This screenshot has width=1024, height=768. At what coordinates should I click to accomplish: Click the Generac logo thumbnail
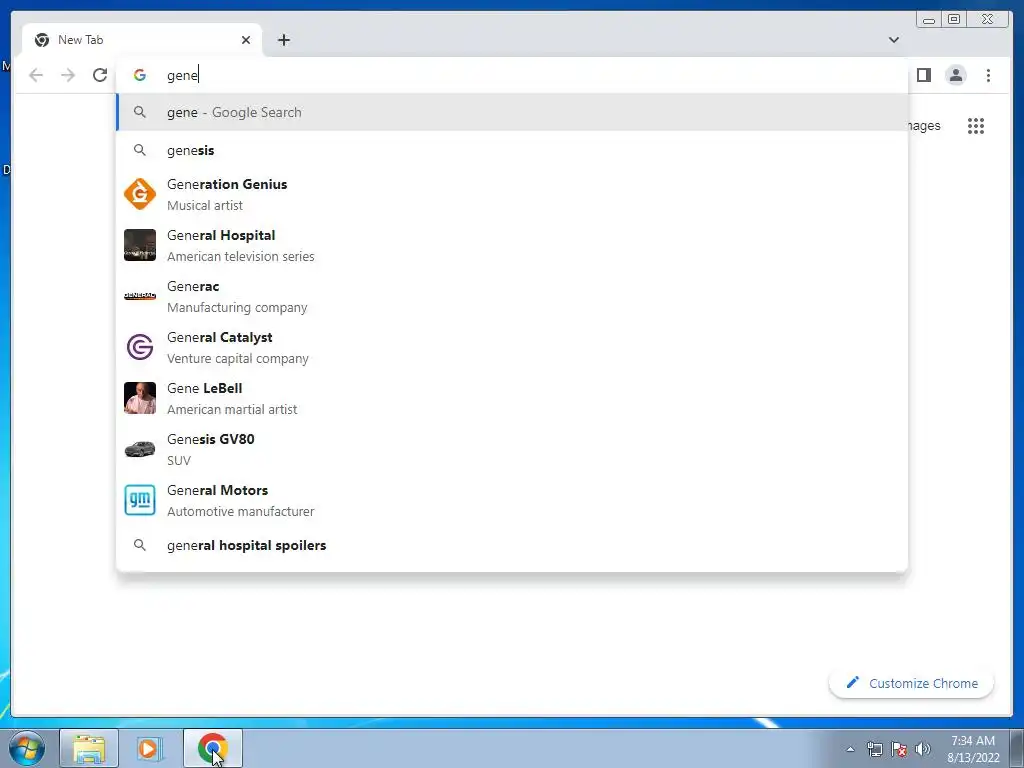pos(140,296)
